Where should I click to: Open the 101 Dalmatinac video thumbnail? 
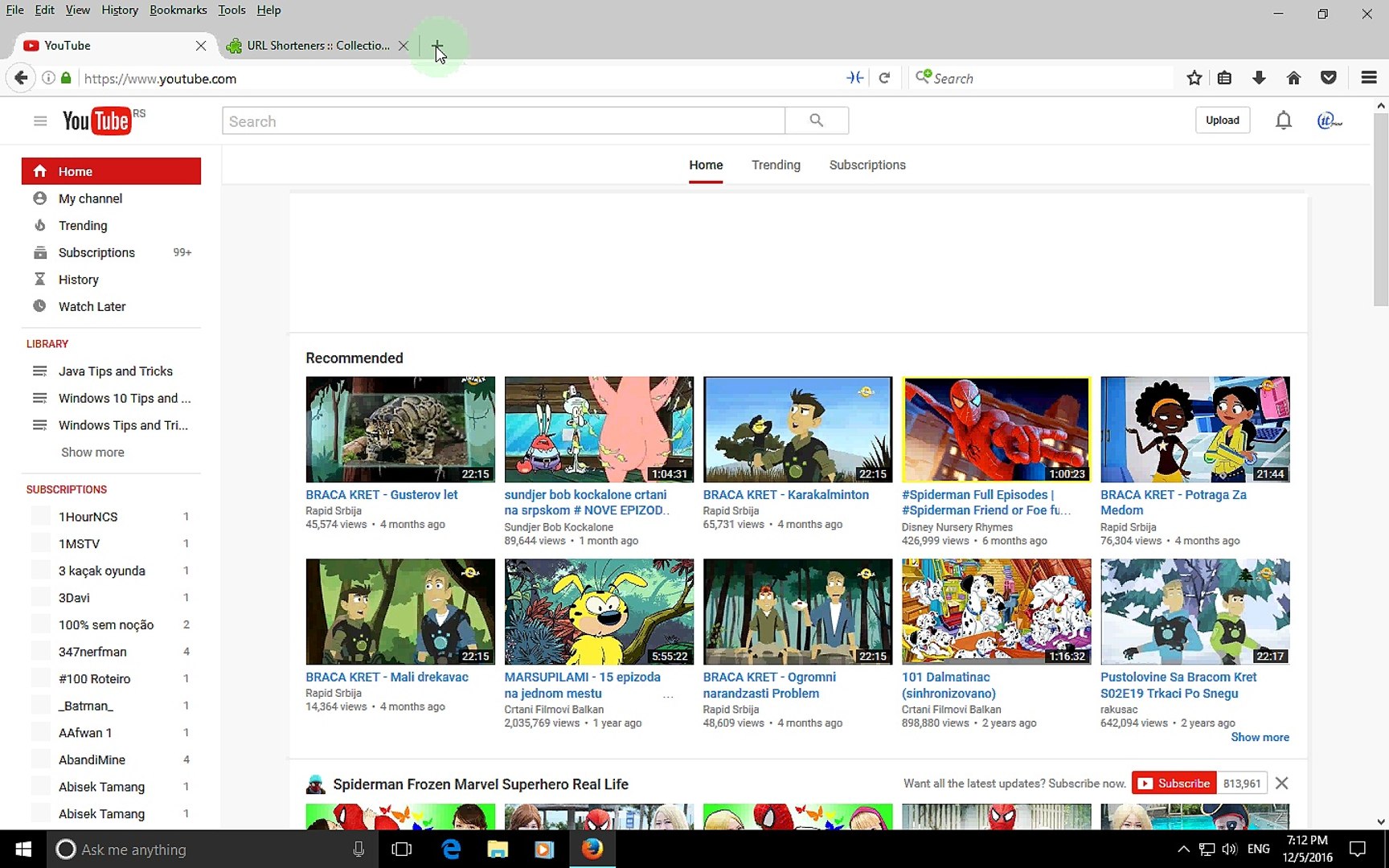[x=996, y=612]
